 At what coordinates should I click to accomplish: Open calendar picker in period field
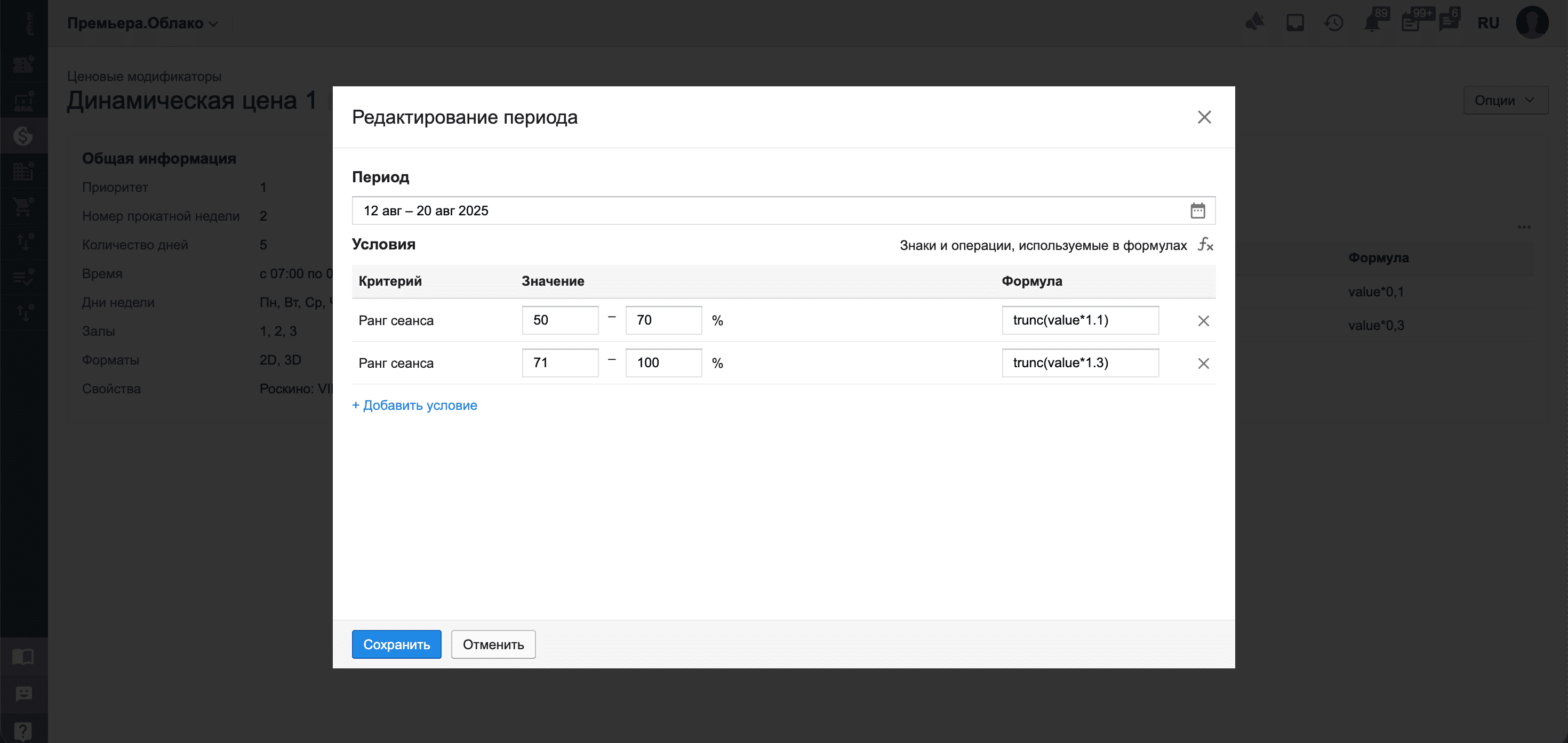tap(1197, 211)
